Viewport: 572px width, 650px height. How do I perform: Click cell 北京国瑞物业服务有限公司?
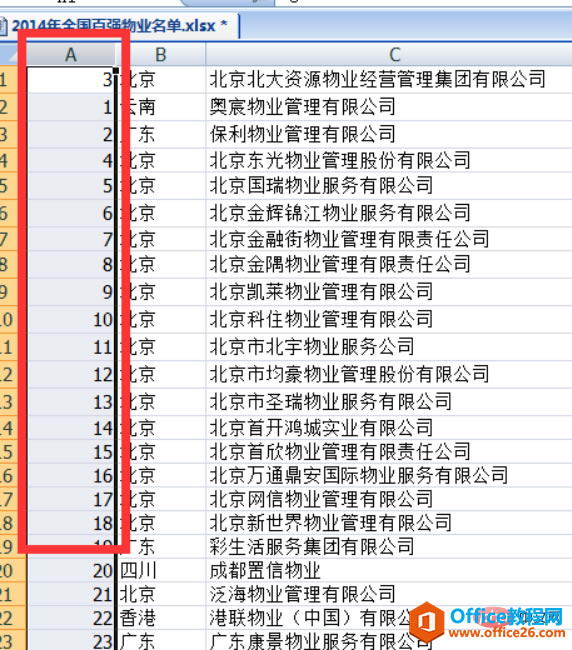[x=389, y=186]
